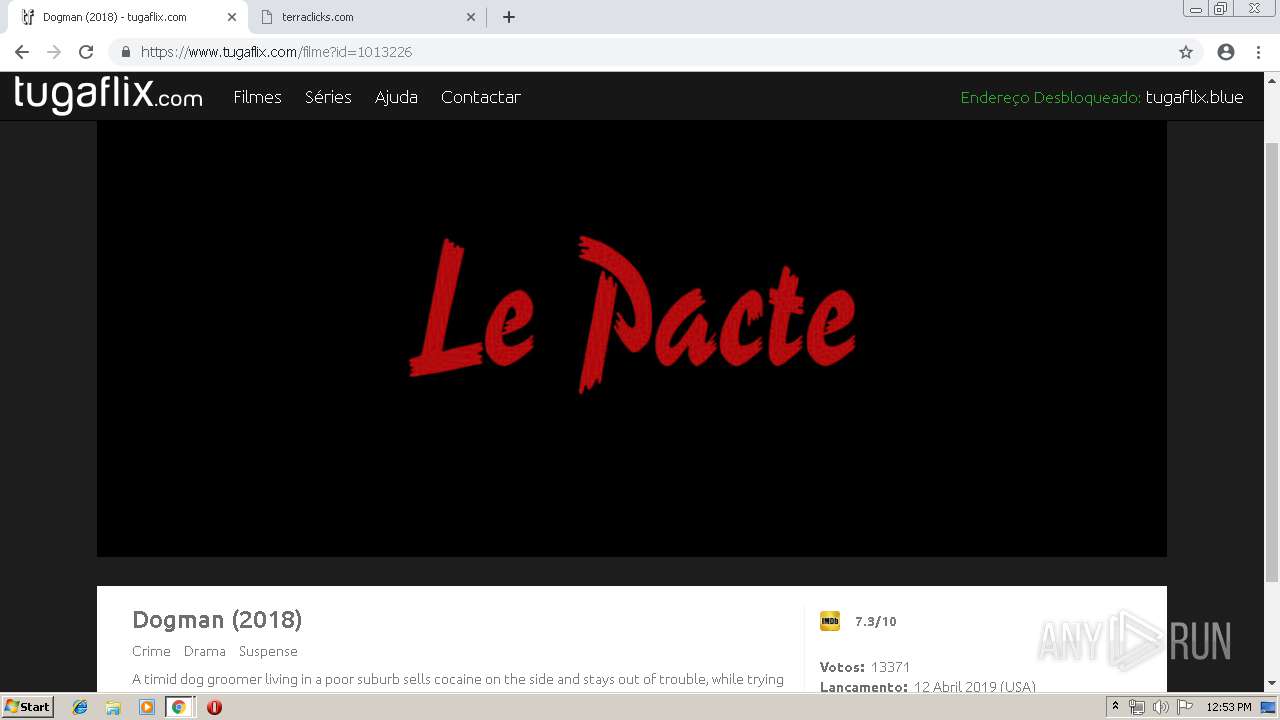Select the Crime genre link
1280x720 pixels.
pos(151,651)
